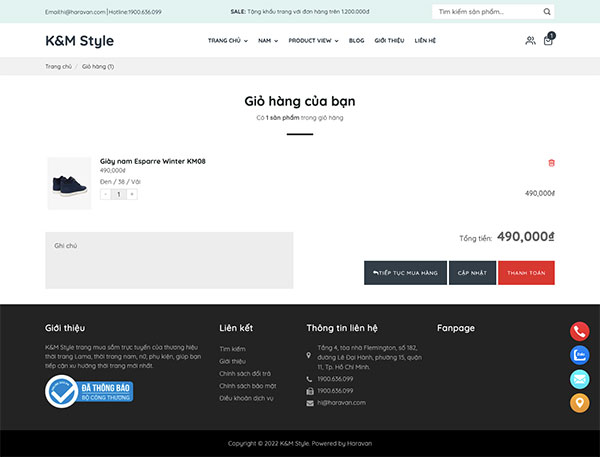This screenshot has height=457, width=600.
Task: Open the Điều khoản dịch vụ link
Action: [246, 398]
